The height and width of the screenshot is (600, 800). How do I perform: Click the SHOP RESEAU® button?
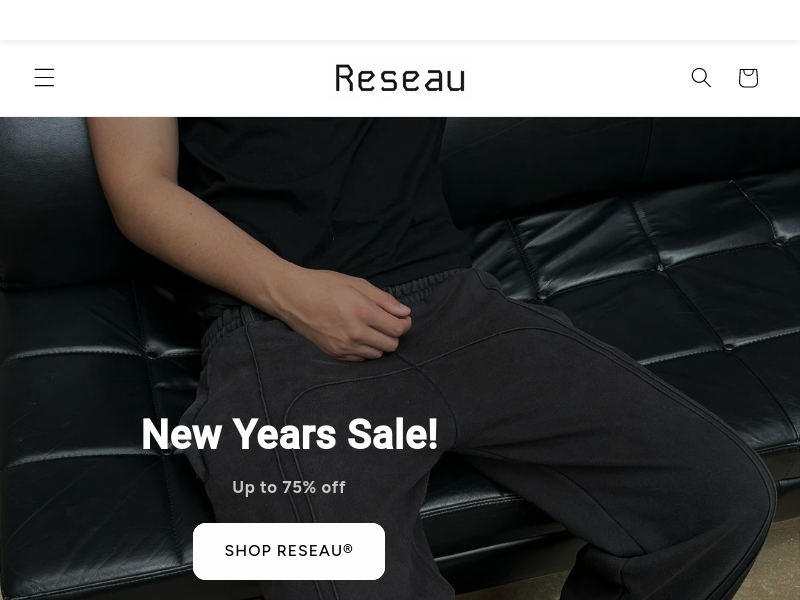click(289, 551)
